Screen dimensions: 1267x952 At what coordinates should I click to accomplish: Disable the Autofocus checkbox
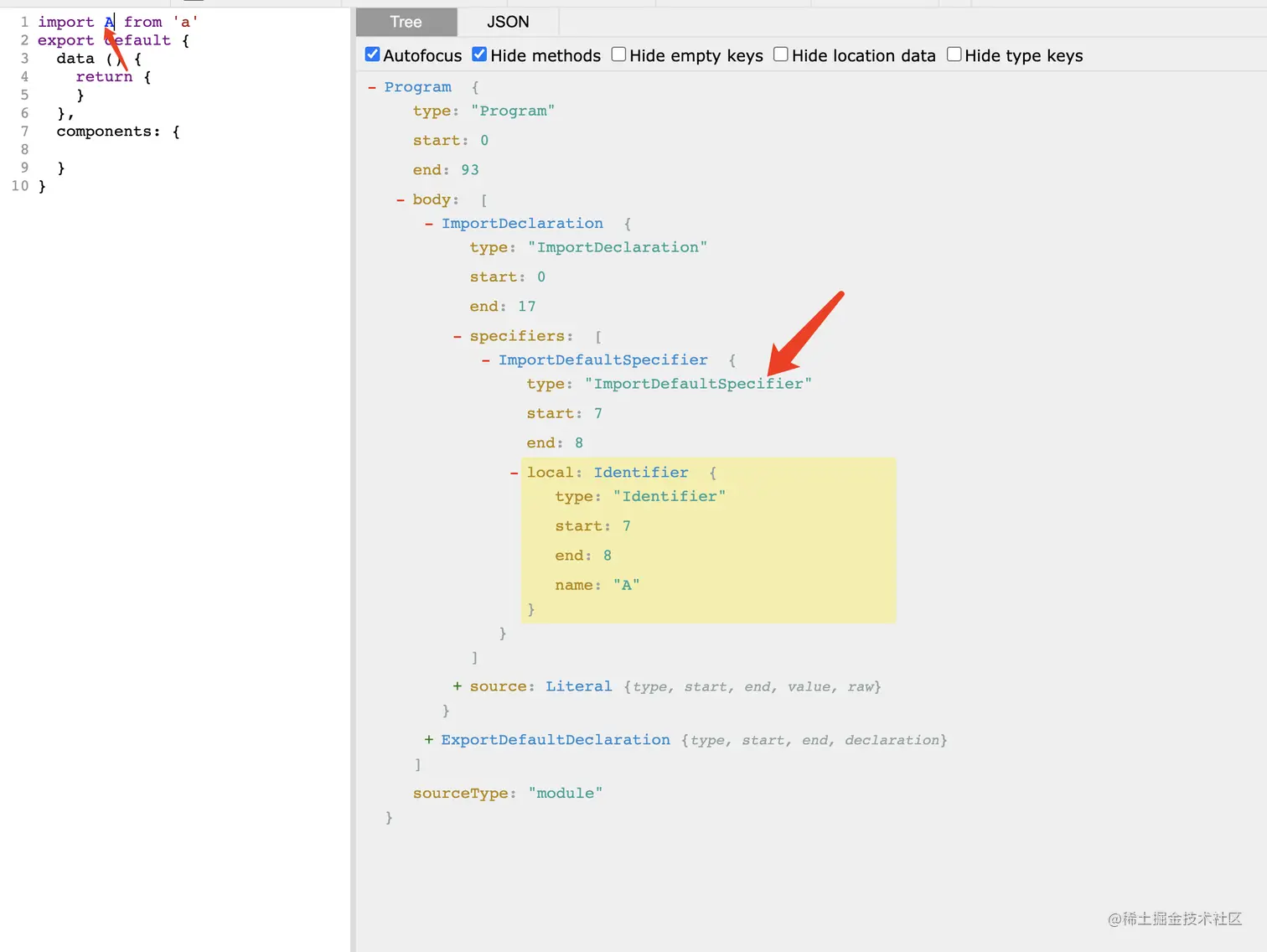pyautogui.click(x=373, y=54)
